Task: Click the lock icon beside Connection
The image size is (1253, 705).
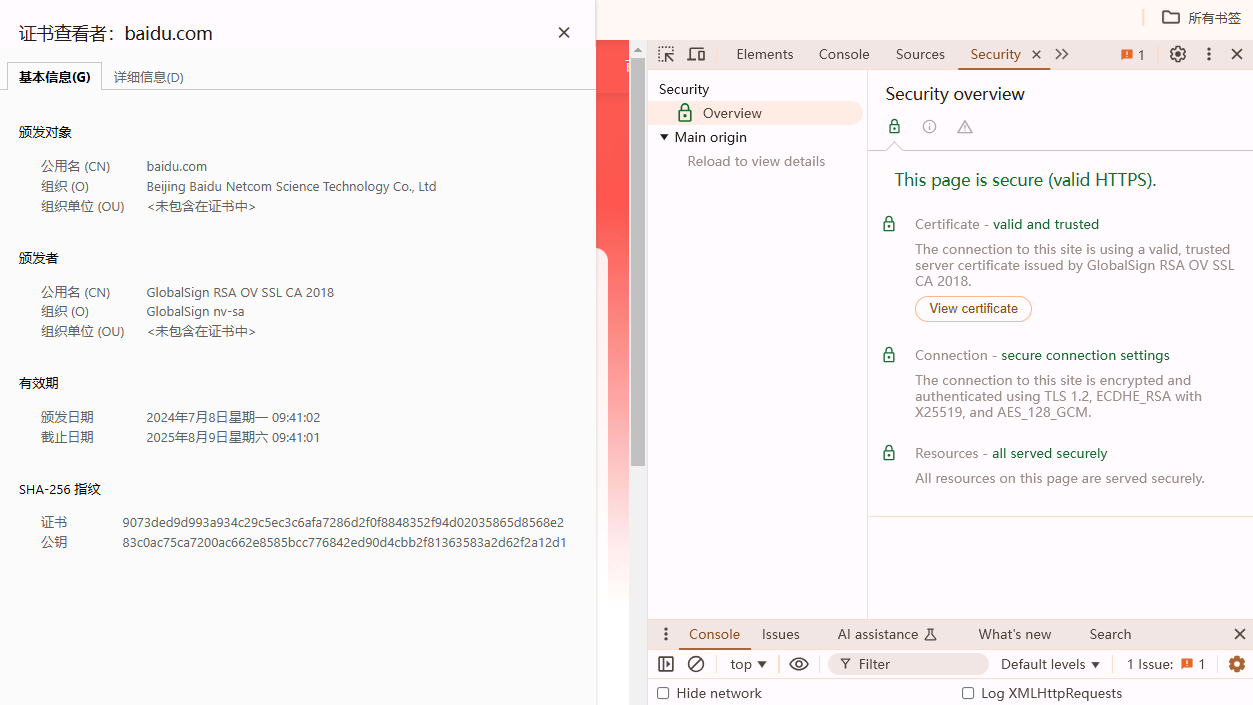Action: click(x=889, y=355)
